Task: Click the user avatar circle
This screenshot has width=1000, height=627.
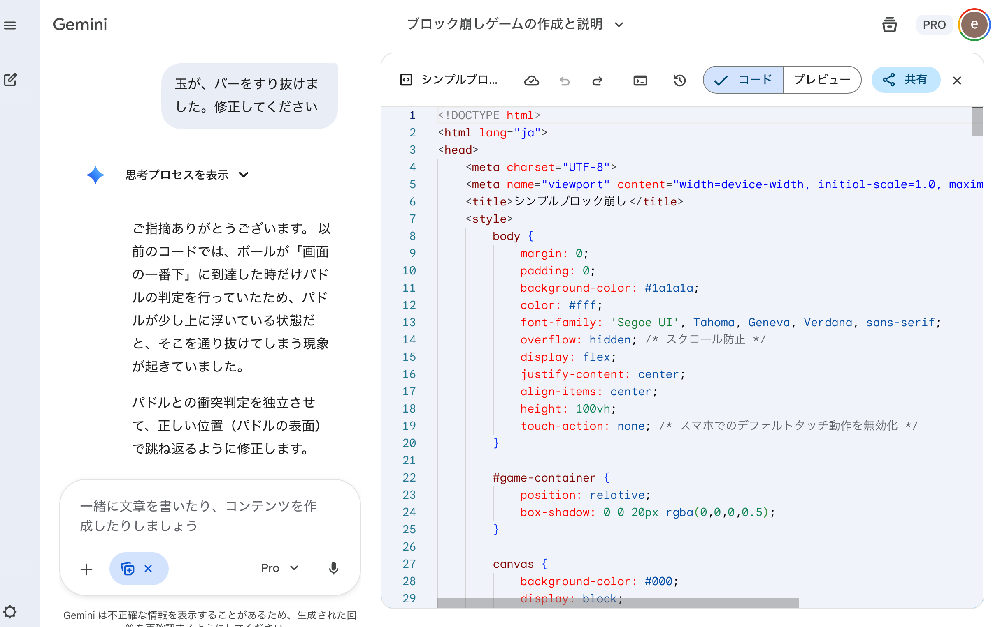Action: (973, 24)
